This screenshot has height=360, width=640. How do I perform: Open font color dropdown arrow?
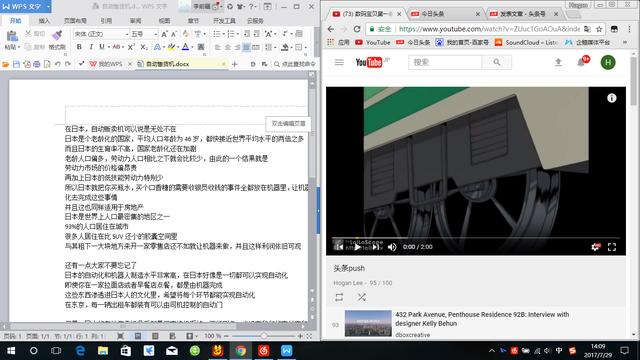pyautogui.click(x=192, y=47)
